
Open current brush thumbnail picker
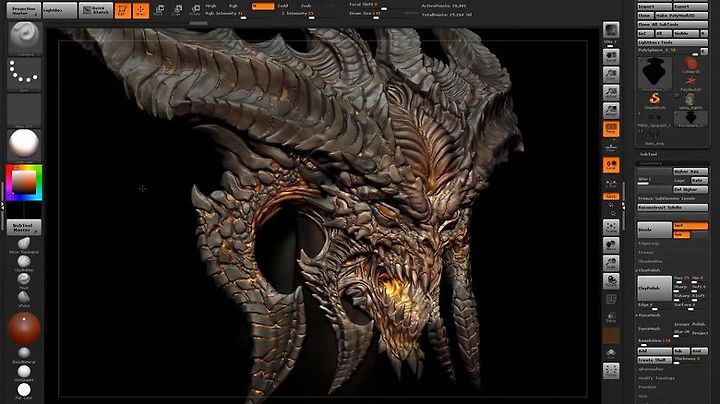point(24,39)
